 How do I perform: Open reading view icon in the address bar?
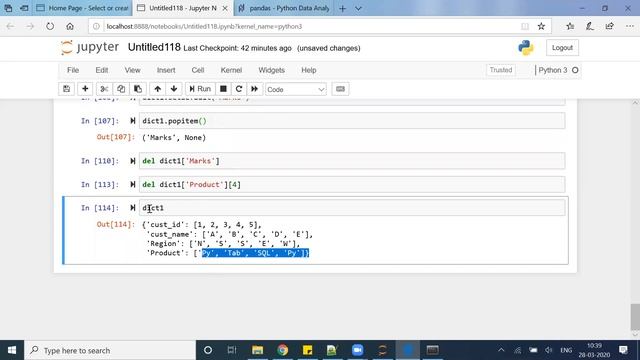pyautogui.click(x=525, y=27)
